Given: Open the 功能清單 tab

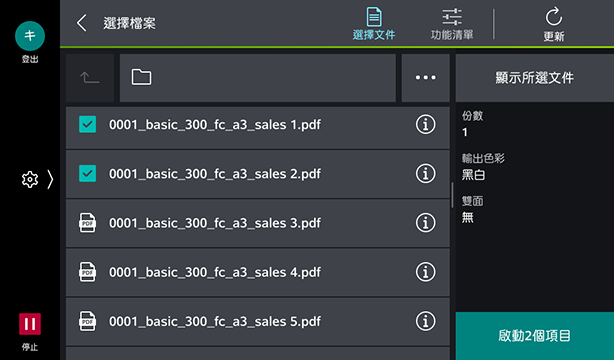Looking at the screenshot, I should point(452,24).
